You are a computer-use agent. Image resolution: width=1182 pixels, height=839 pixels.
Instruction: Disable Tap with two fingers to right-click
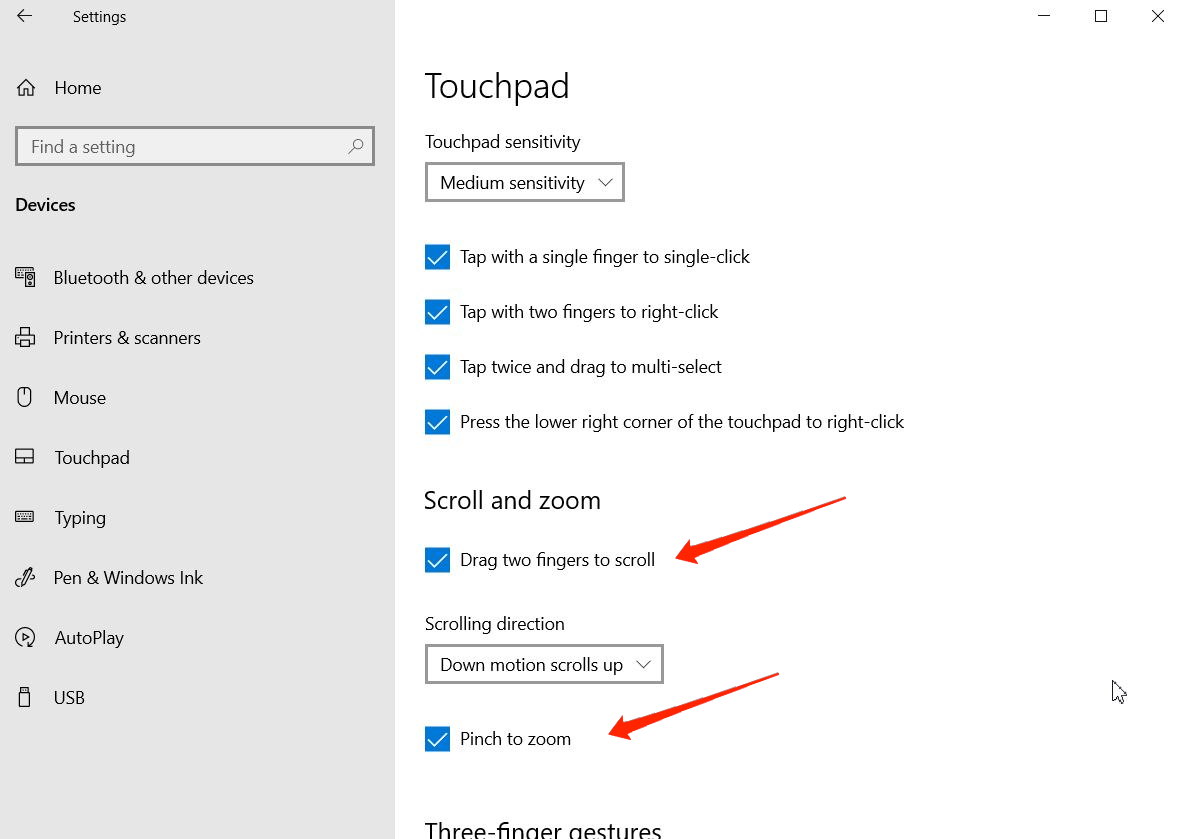click(437, 312)
